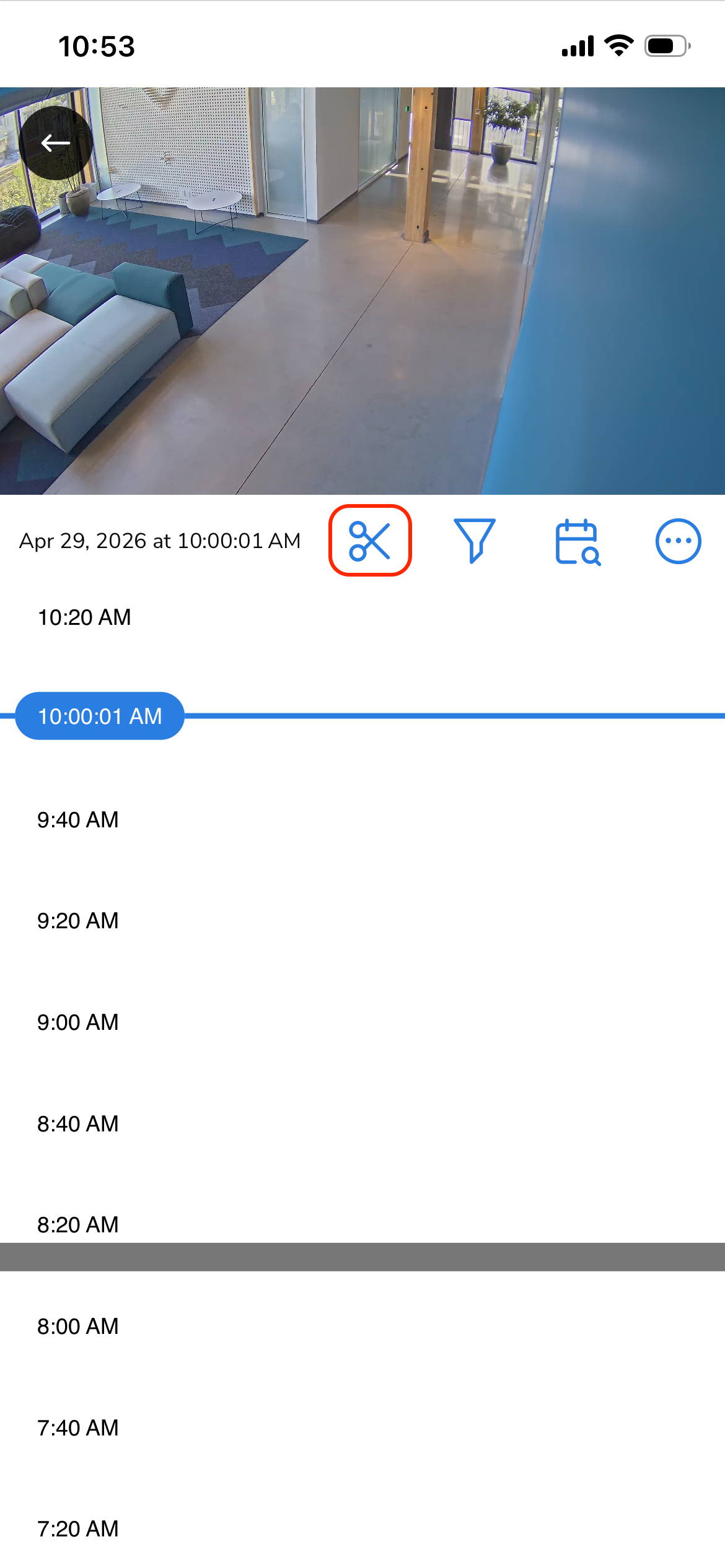Jump to 8:40 AM on timeline
The width and height of the screenshot is (725, 1568).
click(x=78, y=1124)
